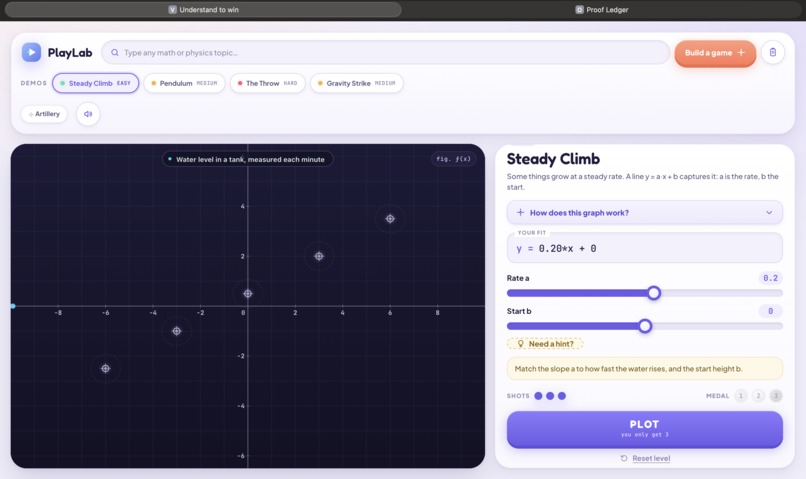This screenshot has height=479, width=806.
Task: Click the plus icon on Build a game
Action: pyautogui.click(x=741, y=52)
